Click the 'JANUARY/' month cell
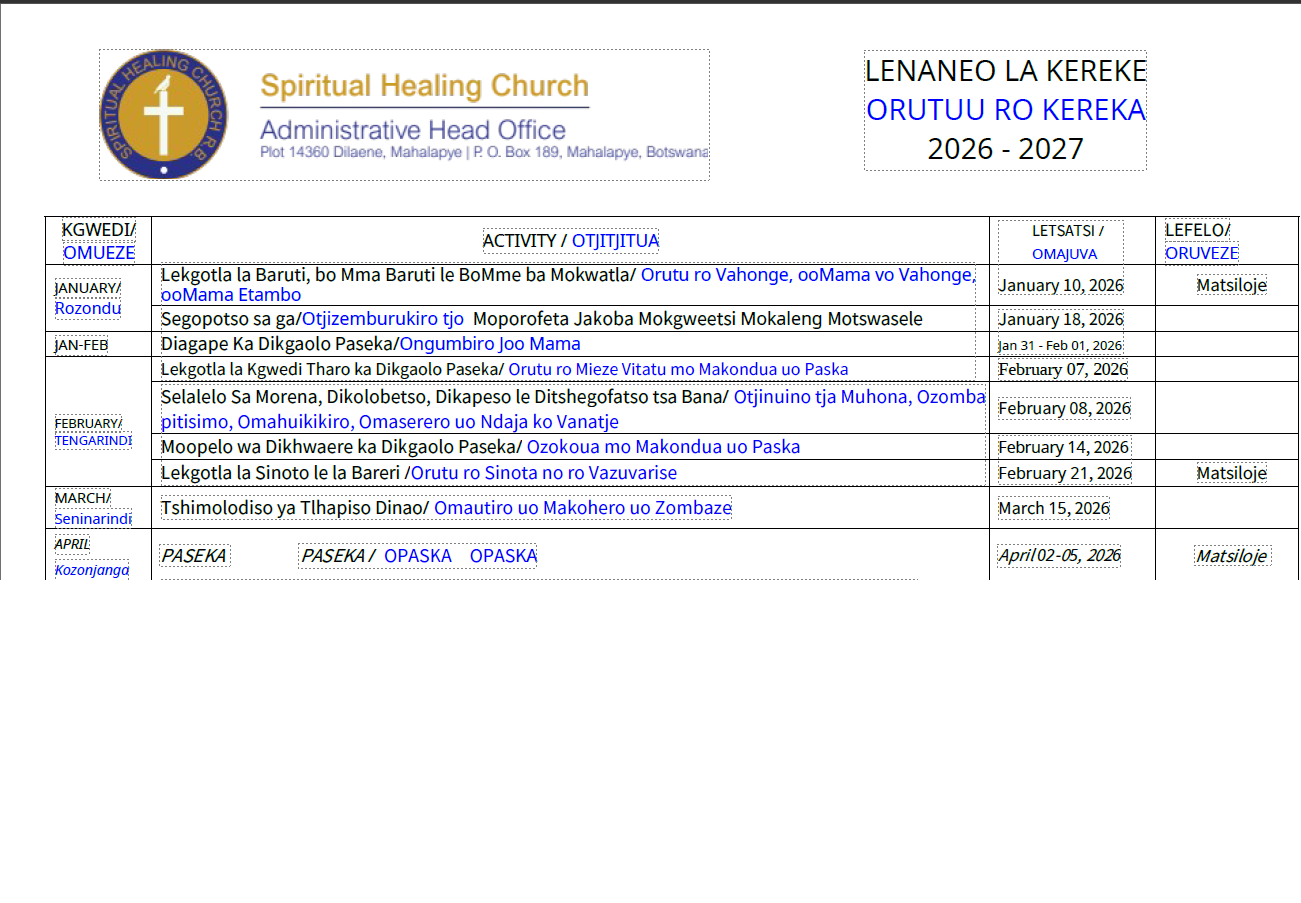This screenshot has width=1301, height=903. 88,288
